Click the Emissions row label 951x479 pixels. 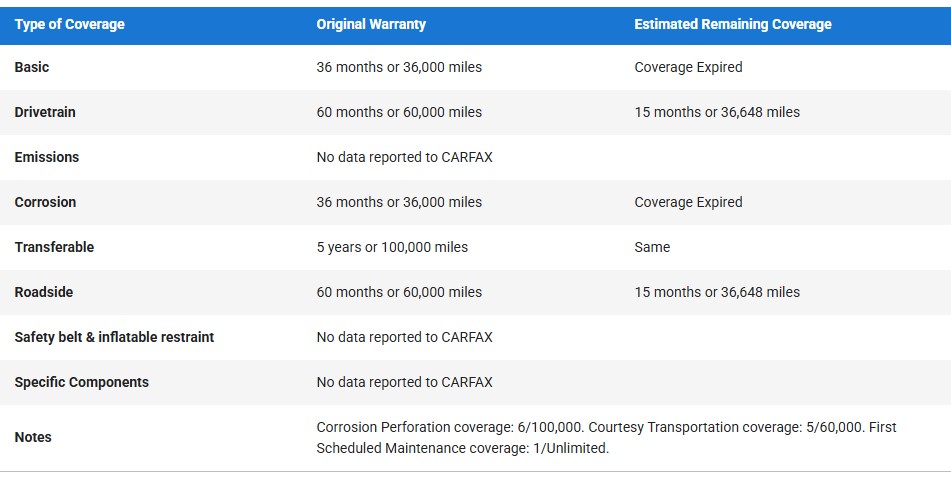(47, 157)
